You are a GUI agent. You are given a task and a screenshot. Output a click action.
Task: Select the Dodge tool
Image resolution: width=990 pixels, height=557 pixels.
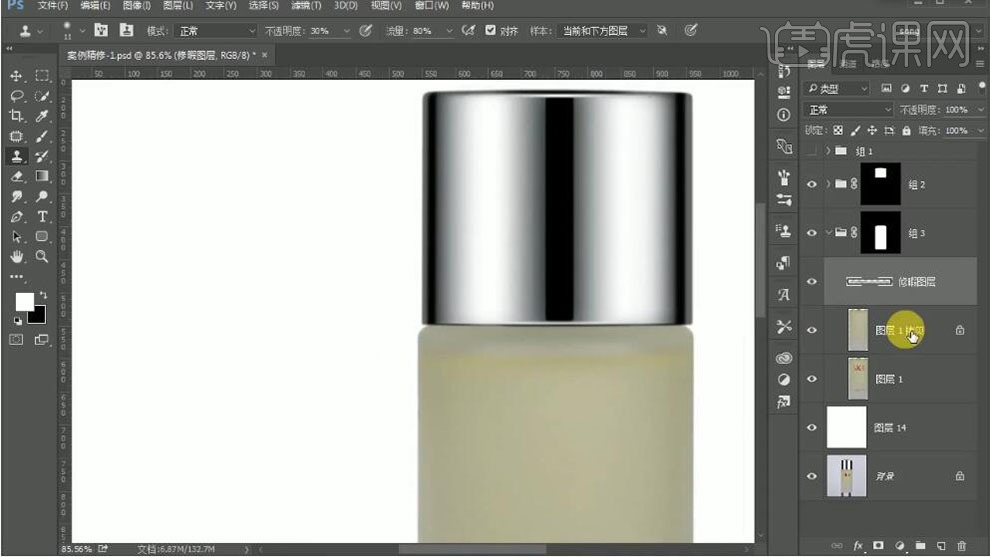(x=42, y=196)
